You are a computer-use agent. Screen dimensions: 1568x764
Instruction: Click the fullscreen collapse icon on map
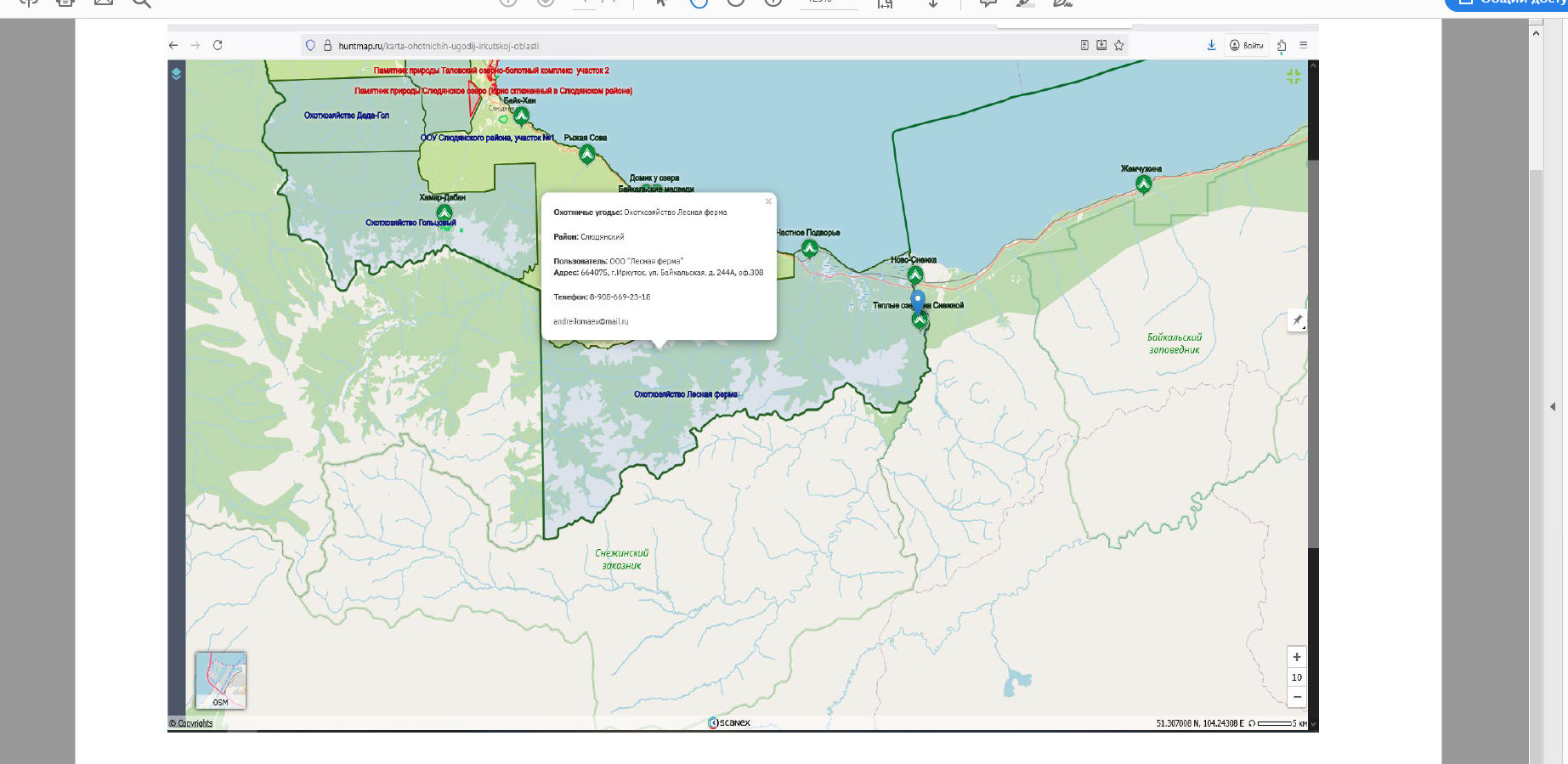coord(1293,76)
